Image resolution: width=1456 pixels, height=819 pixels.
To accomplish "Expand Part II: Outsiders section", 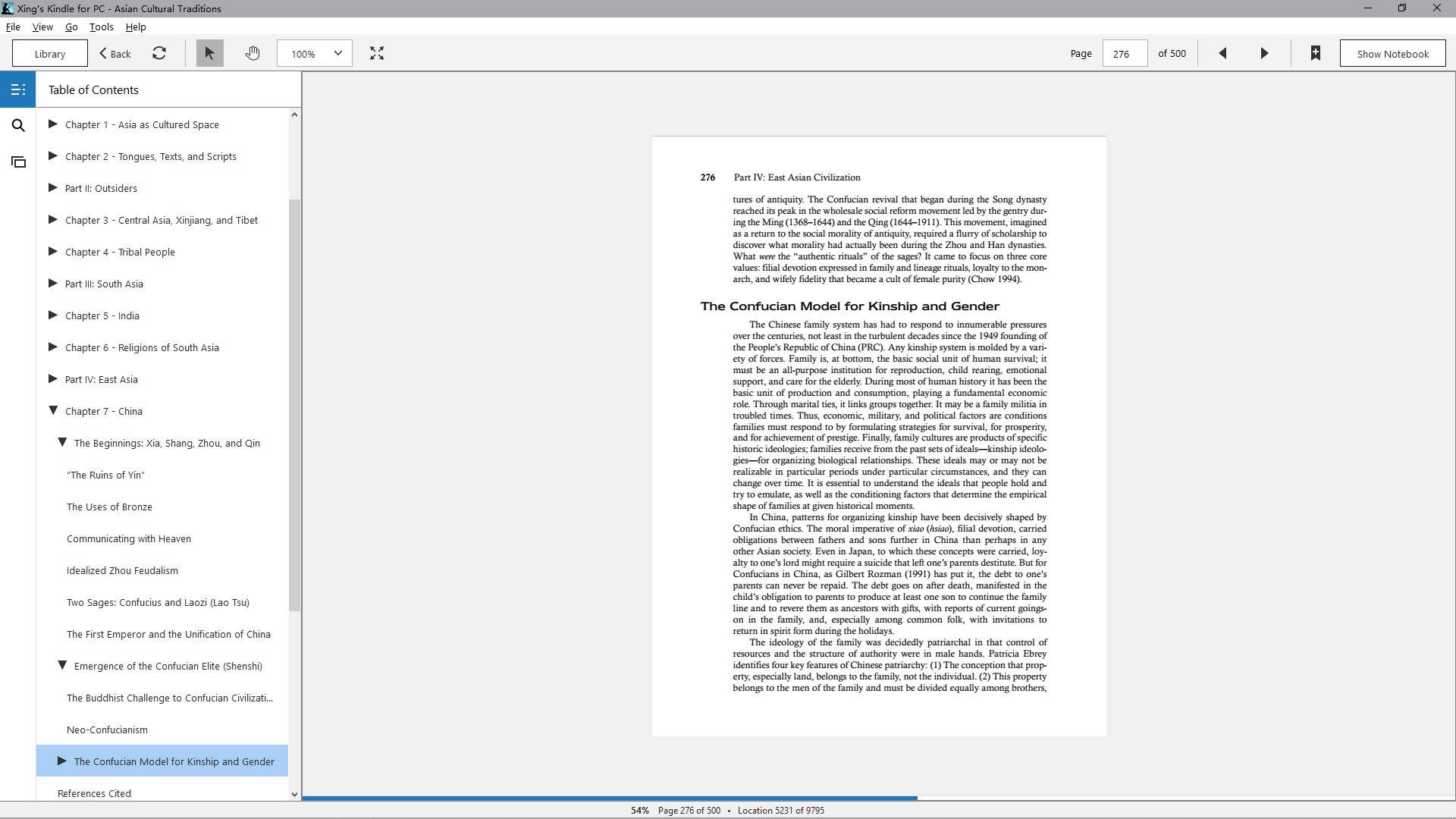I will coord(53,187).
